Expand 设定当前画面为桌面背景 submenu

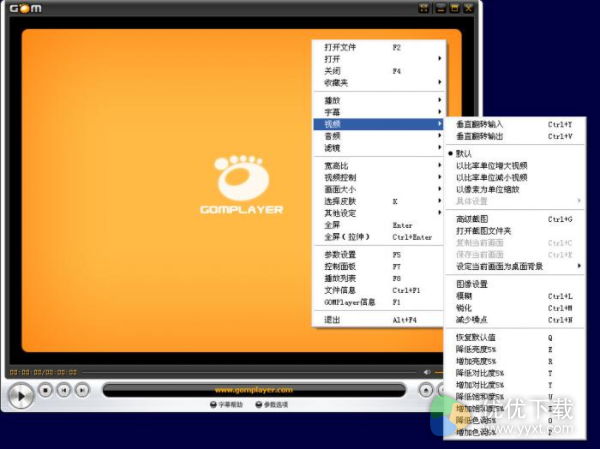tap(515, 266)
